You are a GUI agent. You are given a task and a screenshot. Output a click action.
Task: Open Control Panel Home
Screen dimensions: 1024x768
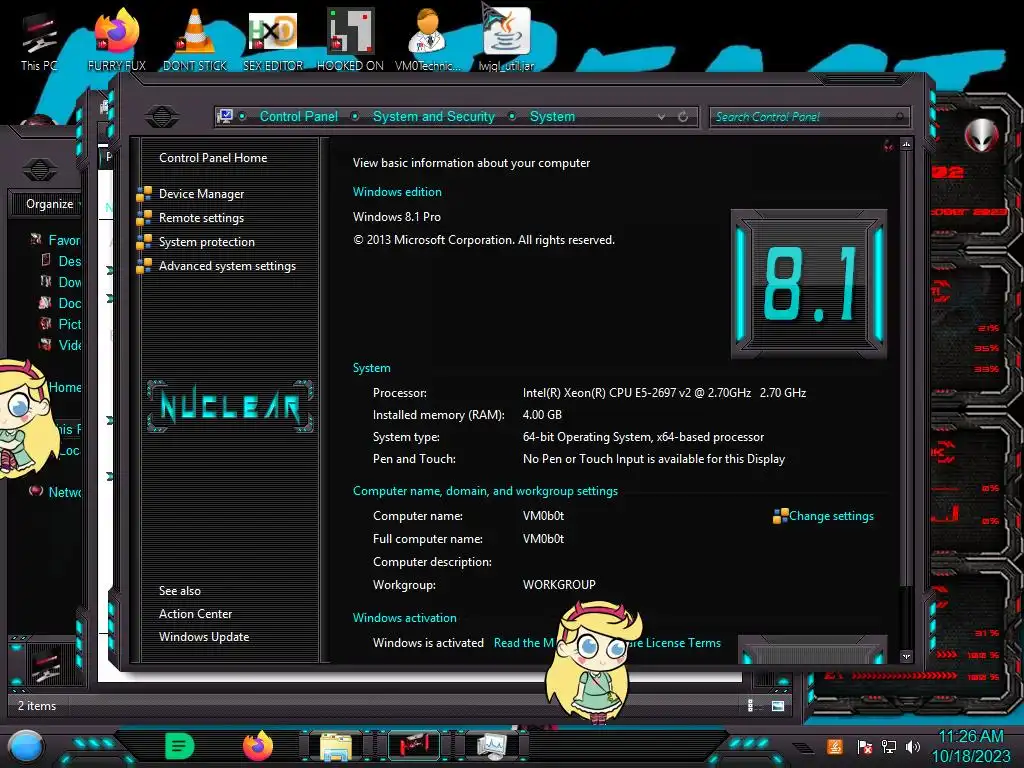pos(213,157)
